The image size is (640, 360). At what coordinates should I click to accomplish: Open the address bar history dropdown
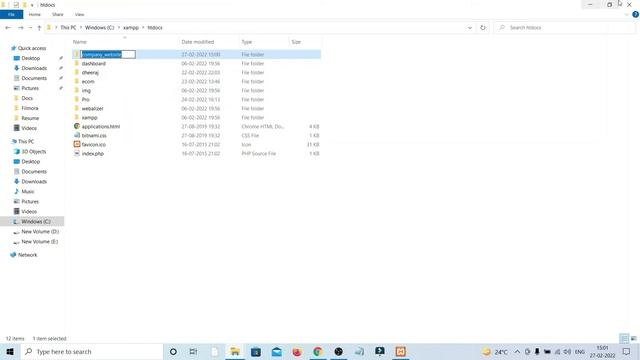point(470,28)
